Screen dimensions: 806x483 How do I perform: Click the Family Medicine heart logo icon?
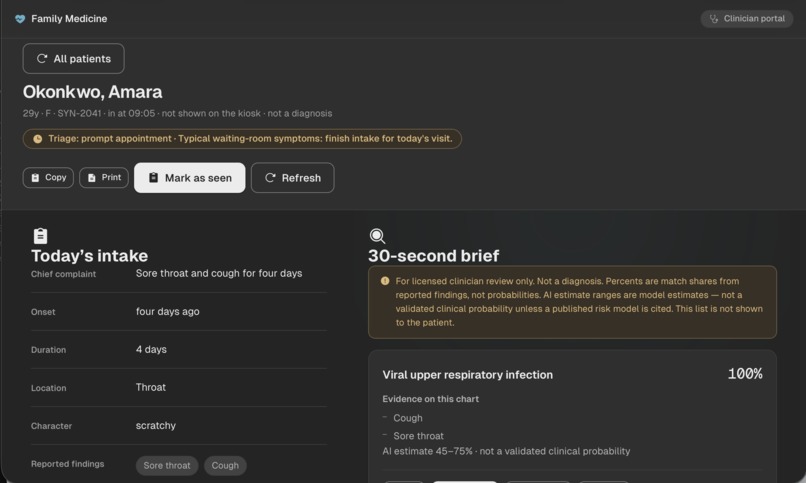(x=20, y=19)
